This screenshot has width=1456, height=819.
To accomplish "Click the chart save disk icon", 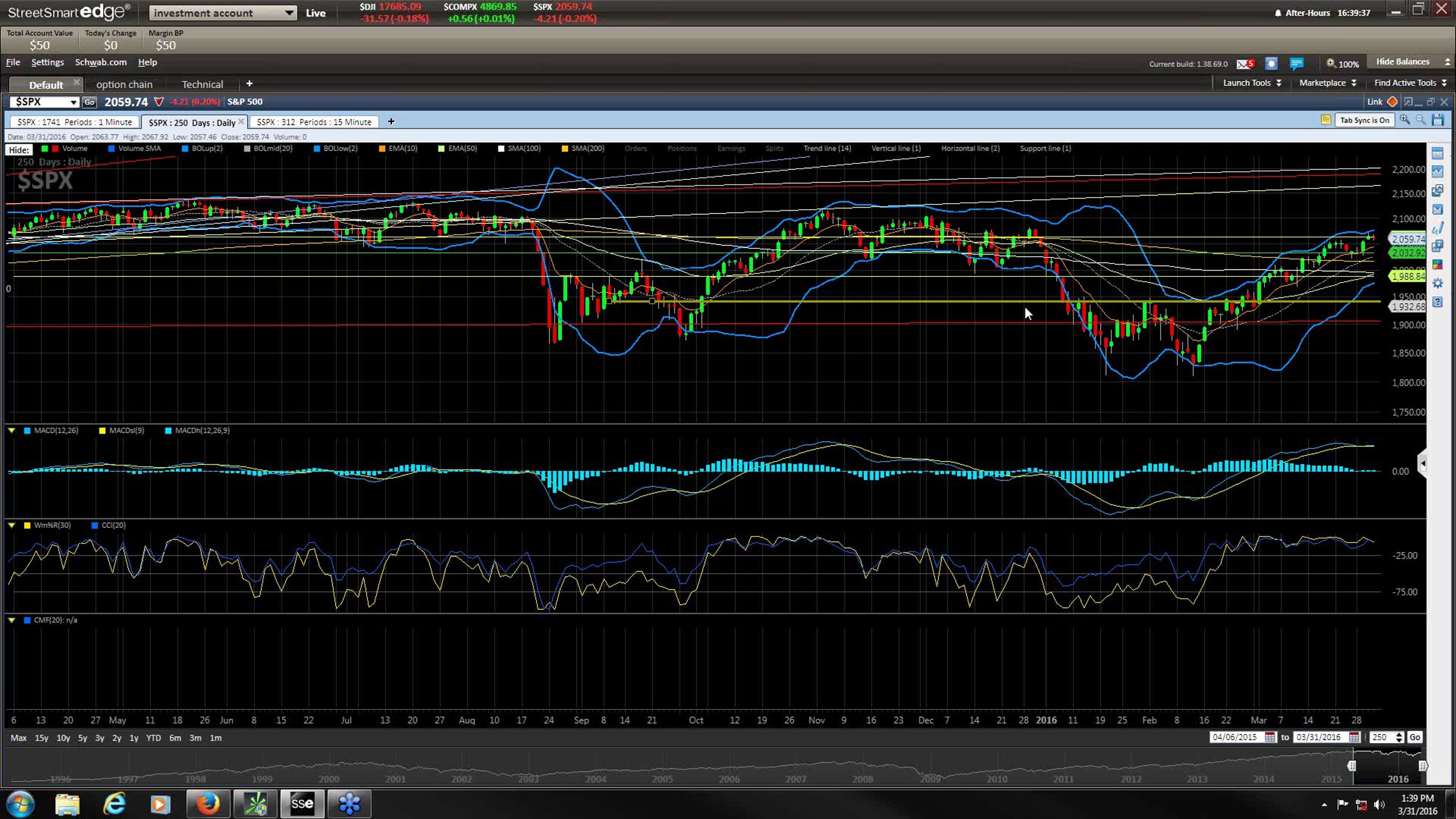I will [x=1438, y=120].
